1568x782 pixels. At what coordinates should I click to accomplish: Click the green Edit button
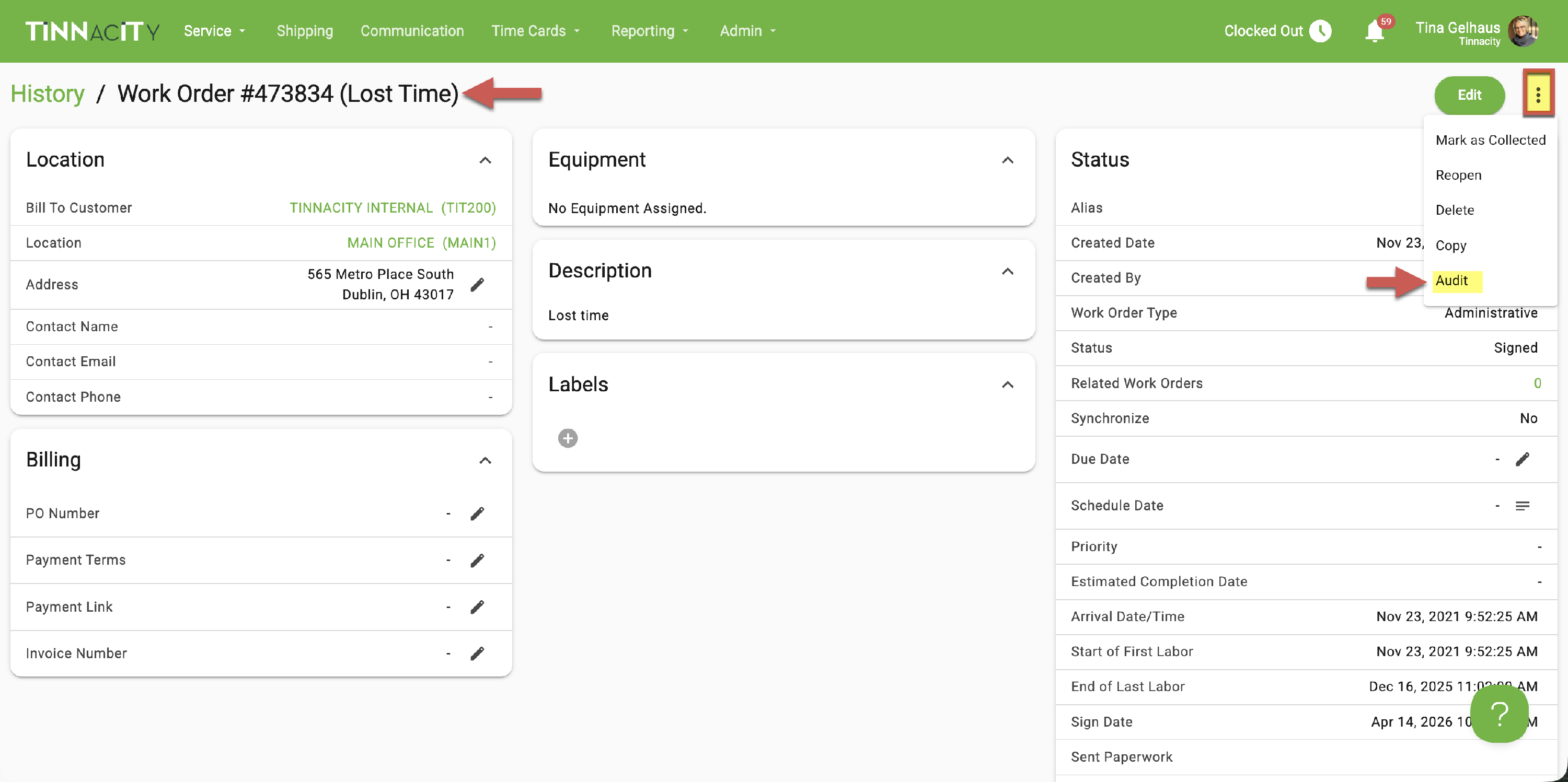(1469, 95)
